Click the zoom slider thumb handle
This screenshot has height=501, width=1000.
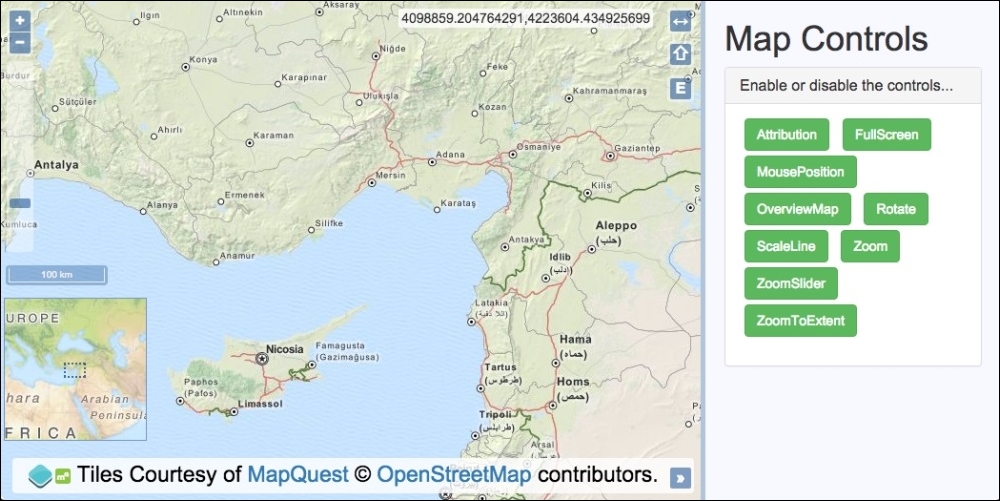coord(20,203)
